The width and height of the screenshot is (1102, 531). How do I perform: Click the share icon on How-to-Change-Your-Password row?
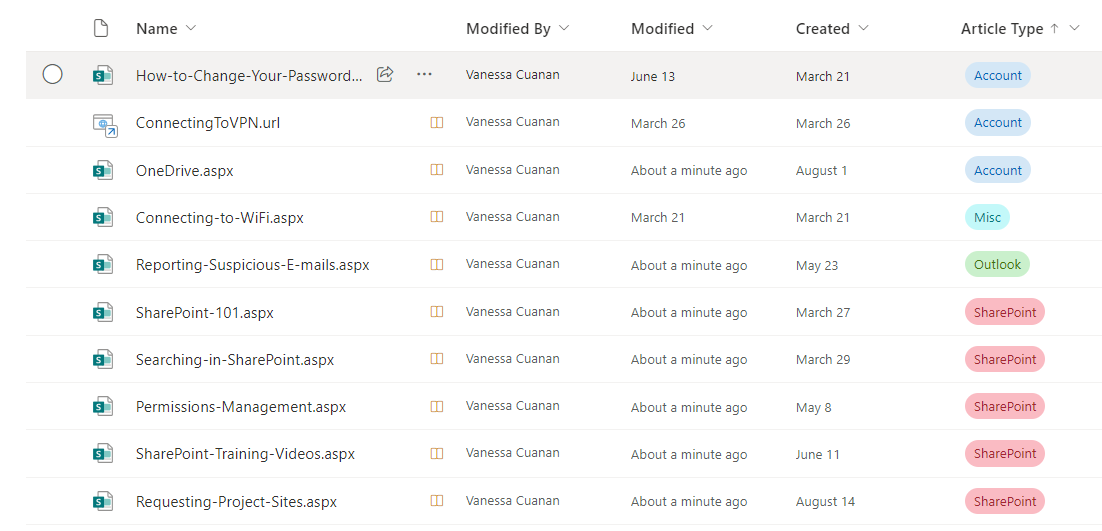[385, 75]
